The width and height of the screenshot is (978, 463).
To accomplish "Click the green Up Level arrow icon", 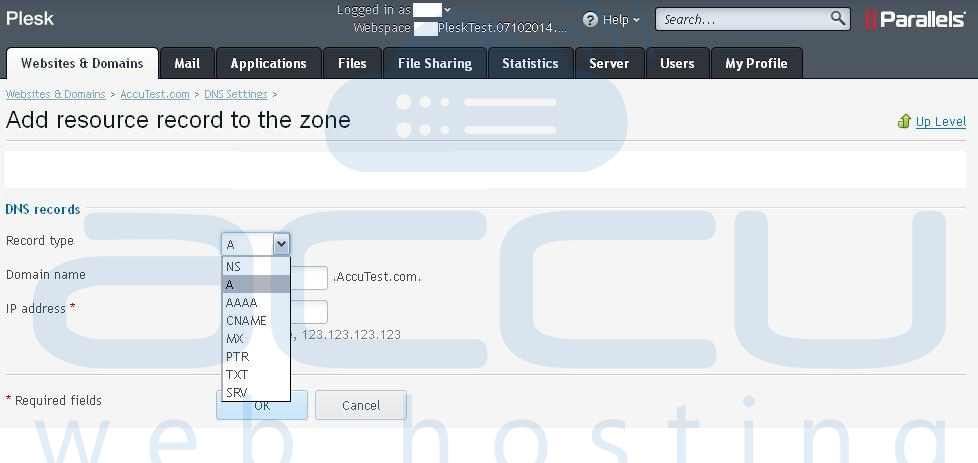I will point(904,121).
